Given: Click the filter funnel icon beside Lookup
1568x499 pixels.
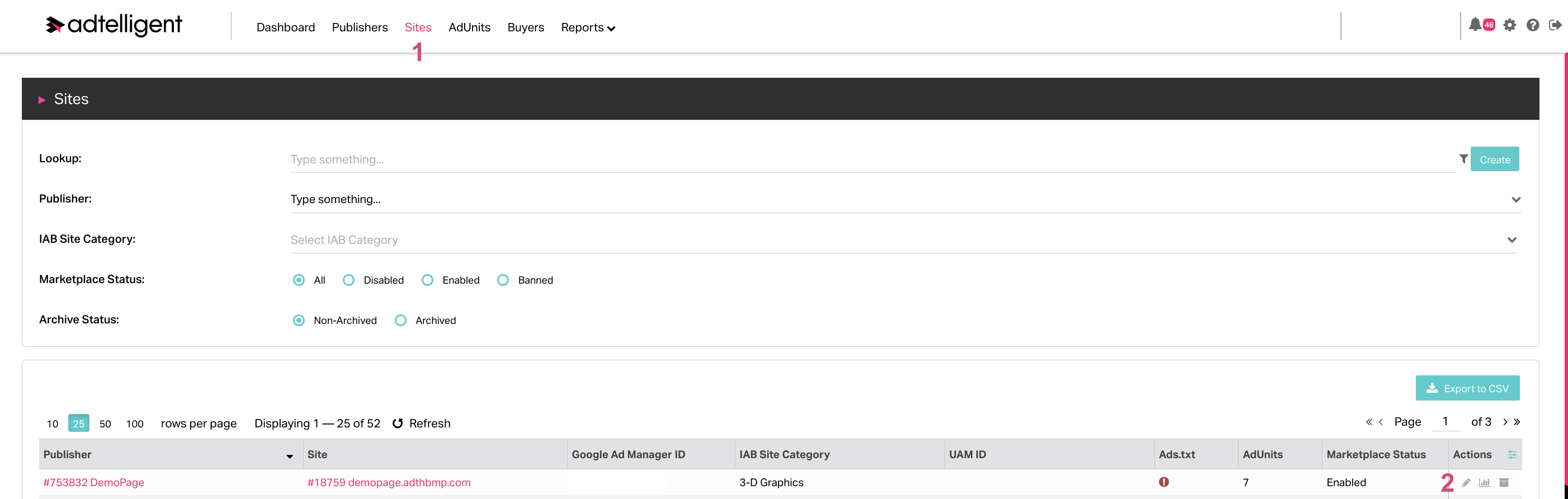Looking at the screenshot, I should tap(1463, 158).
